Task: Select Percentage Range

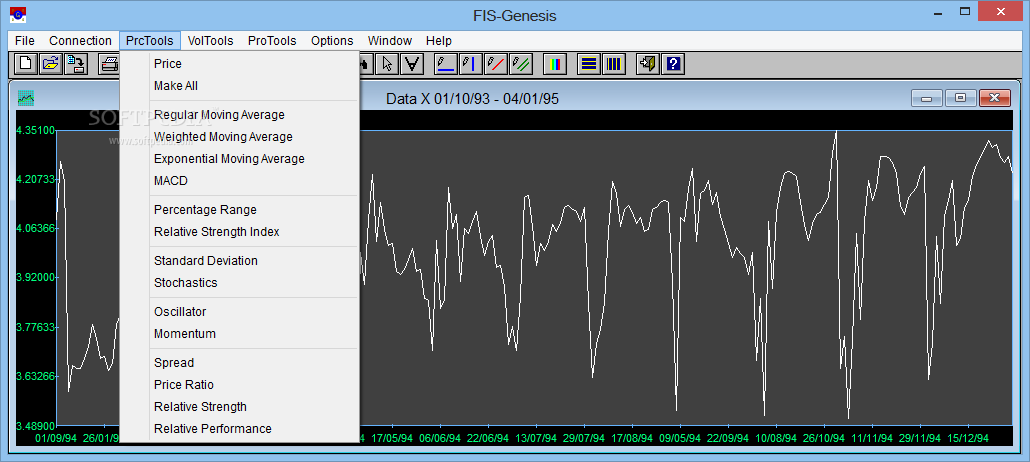Action: click(x=240, y=210)
